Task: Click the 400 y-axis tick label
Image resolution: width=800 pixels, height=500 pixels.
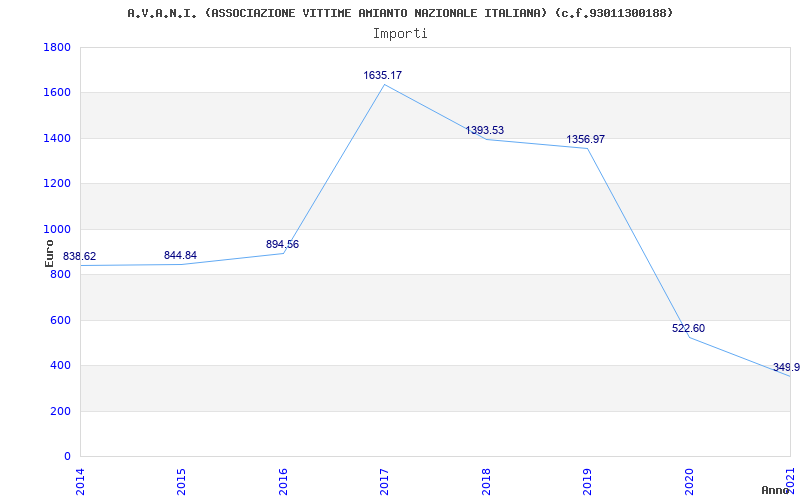Action: 61,366
